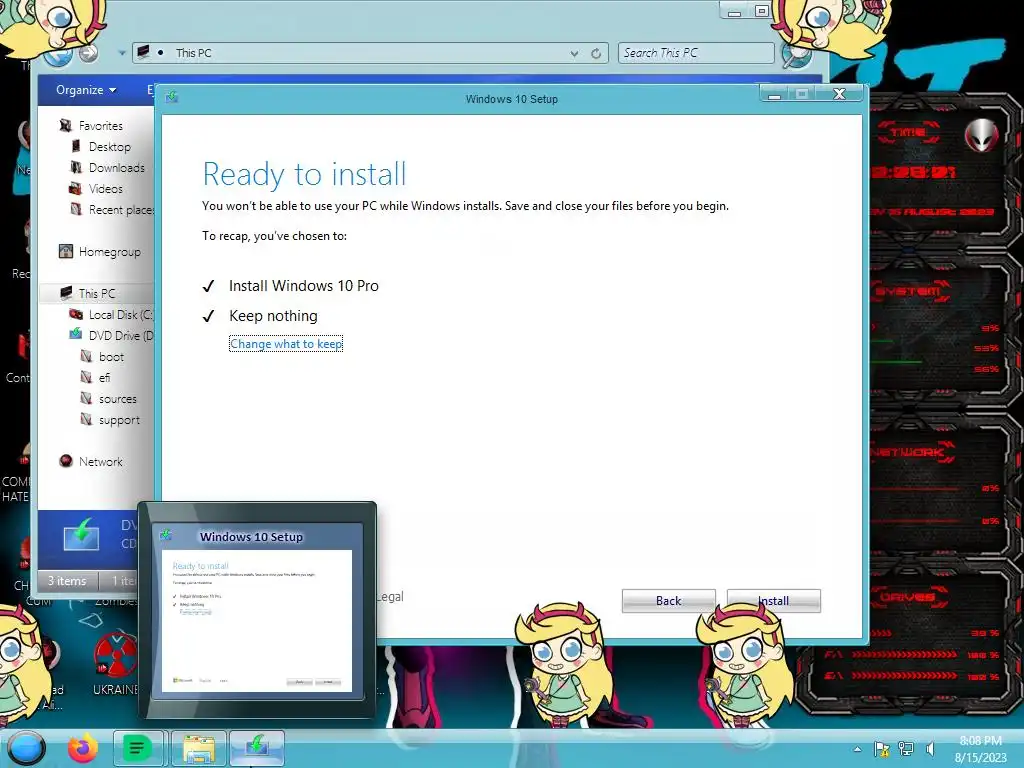
Task: Click the Explorer back navigation arrow
Action: click(57, 55)
